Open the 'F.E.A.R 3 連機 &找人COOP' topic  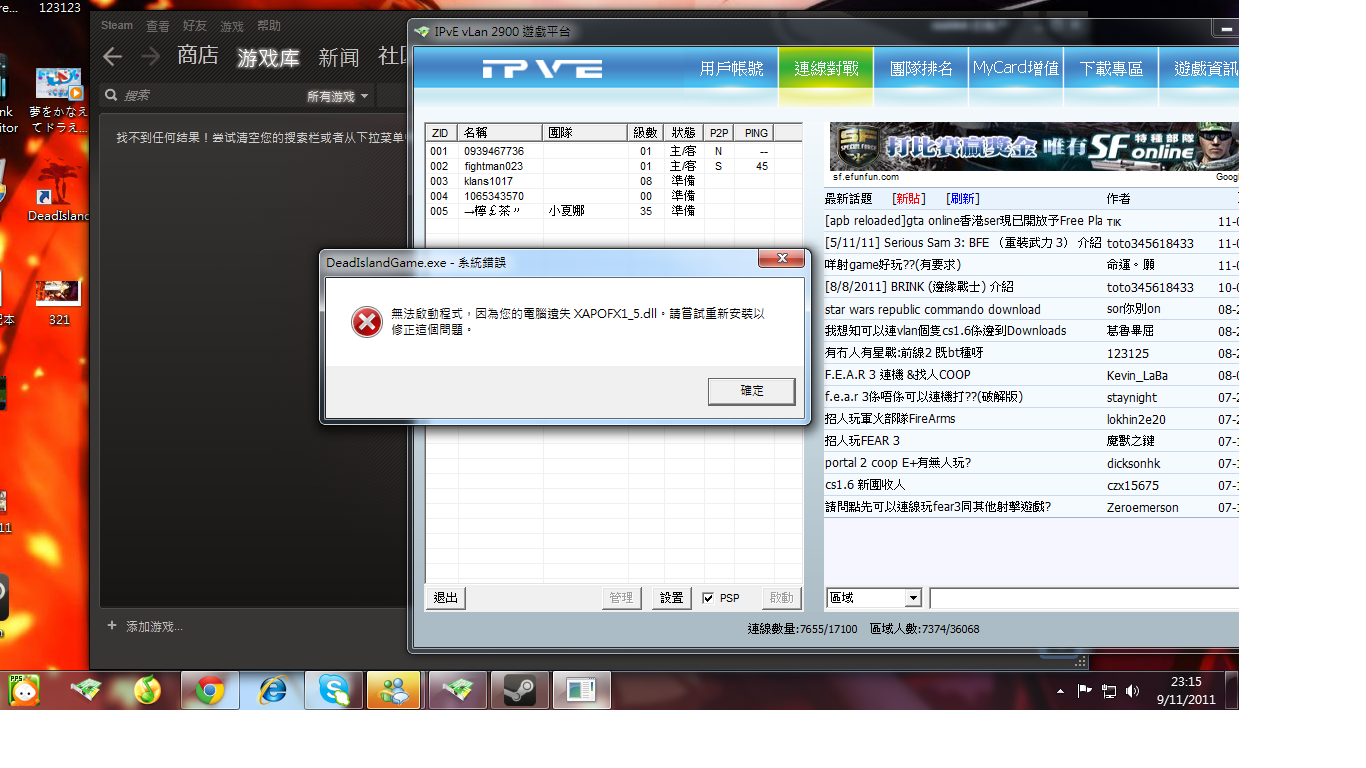(x=898, y=375)
